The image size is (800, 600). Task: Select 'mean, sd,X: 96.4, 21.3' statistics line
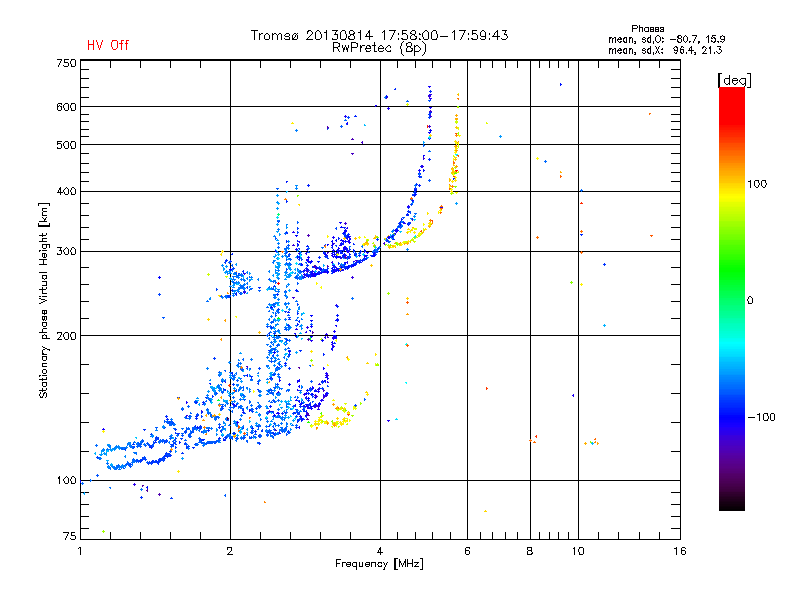coord(665,50)
